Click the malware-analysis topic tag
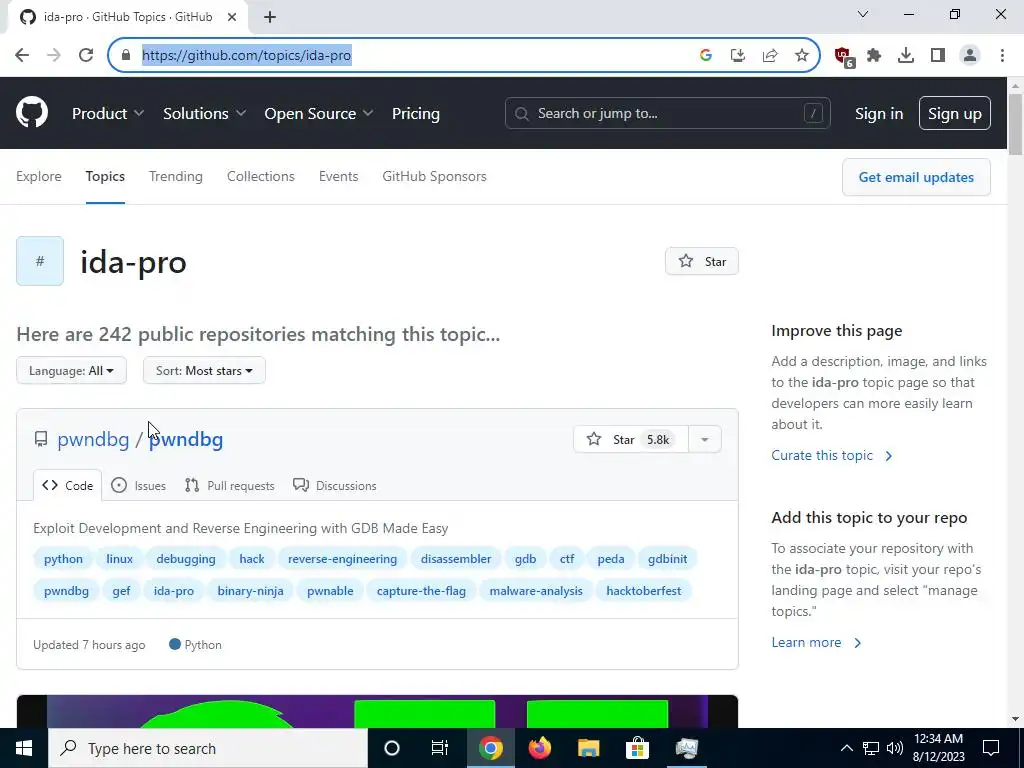Image resolution: width=1024 pixels, height=768 pixels. tap(536, 591)
